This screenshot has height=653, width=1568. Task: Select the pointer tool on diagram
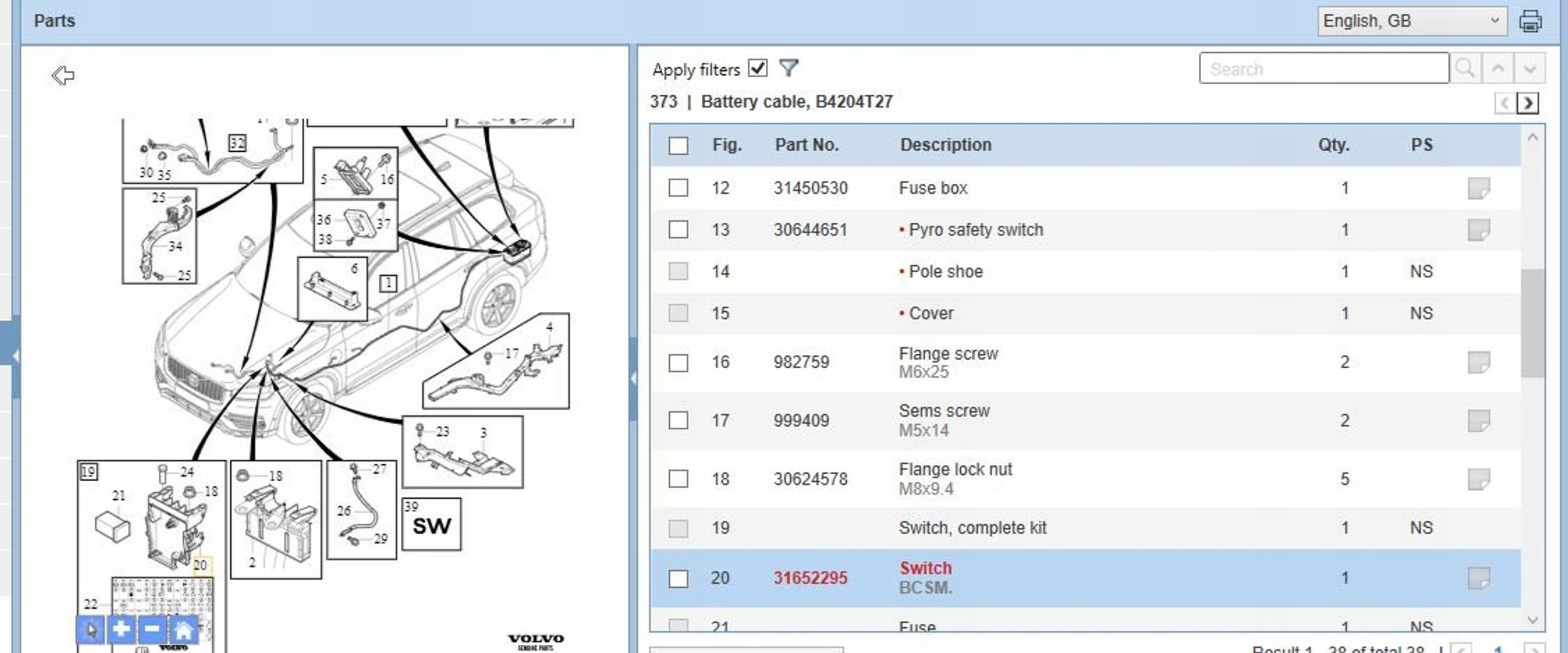tap(91, 629)
